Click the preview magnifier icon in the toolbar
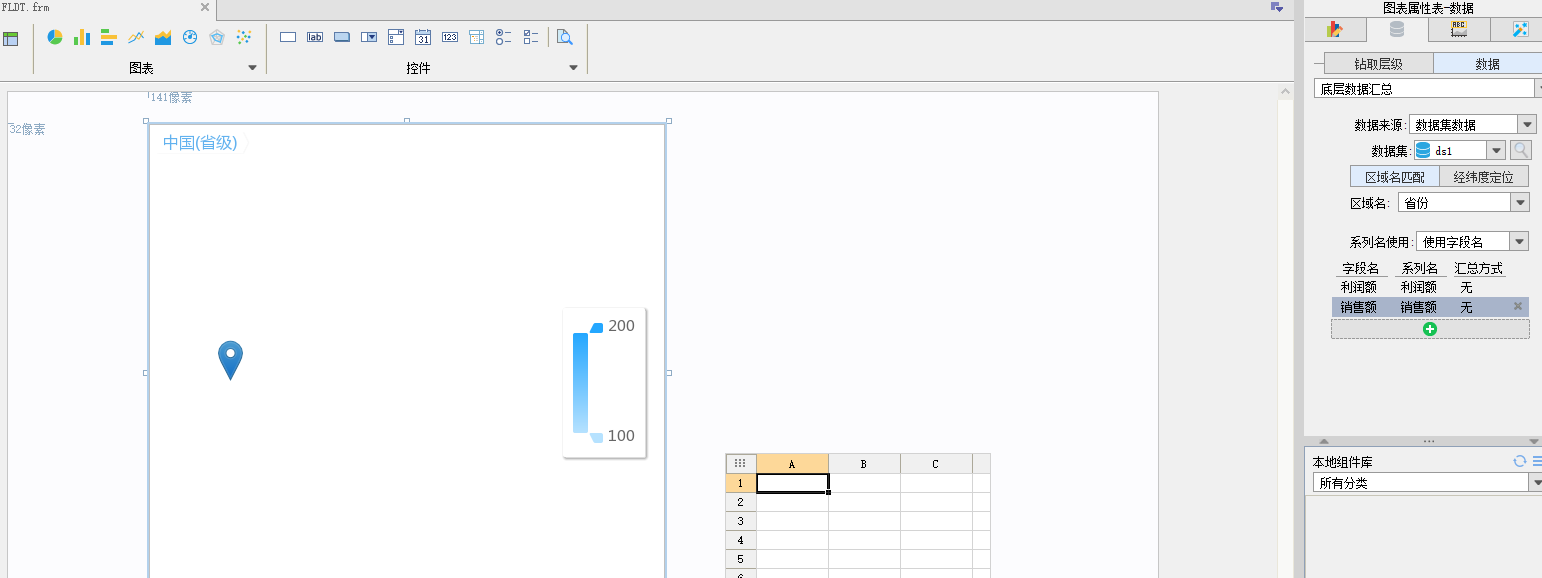 tap(565, 37)
